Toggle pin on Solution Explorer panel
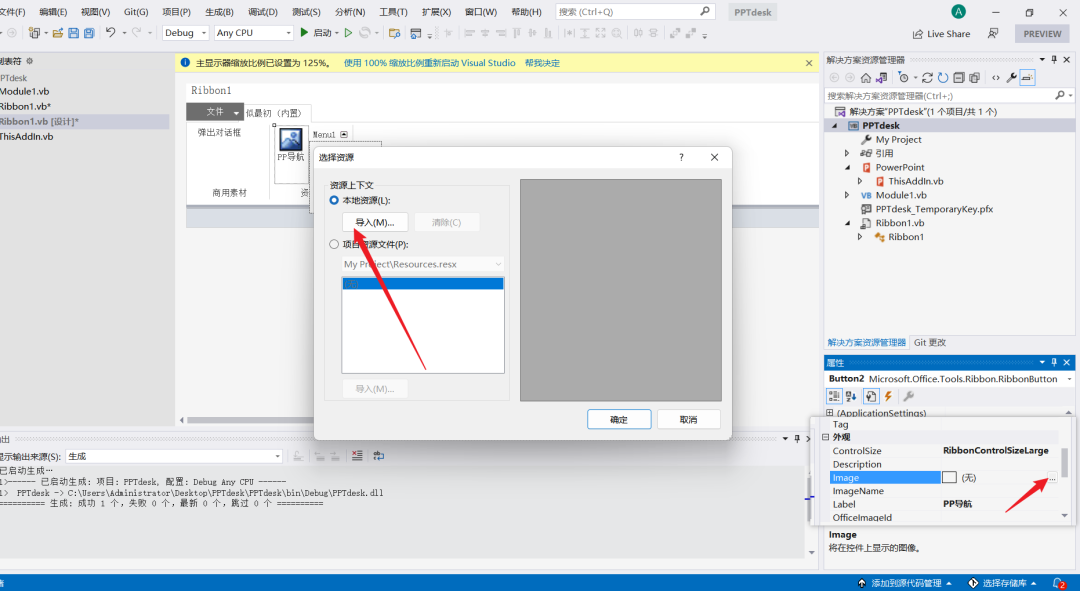1080x591 pixels. tap(1054, 60)
